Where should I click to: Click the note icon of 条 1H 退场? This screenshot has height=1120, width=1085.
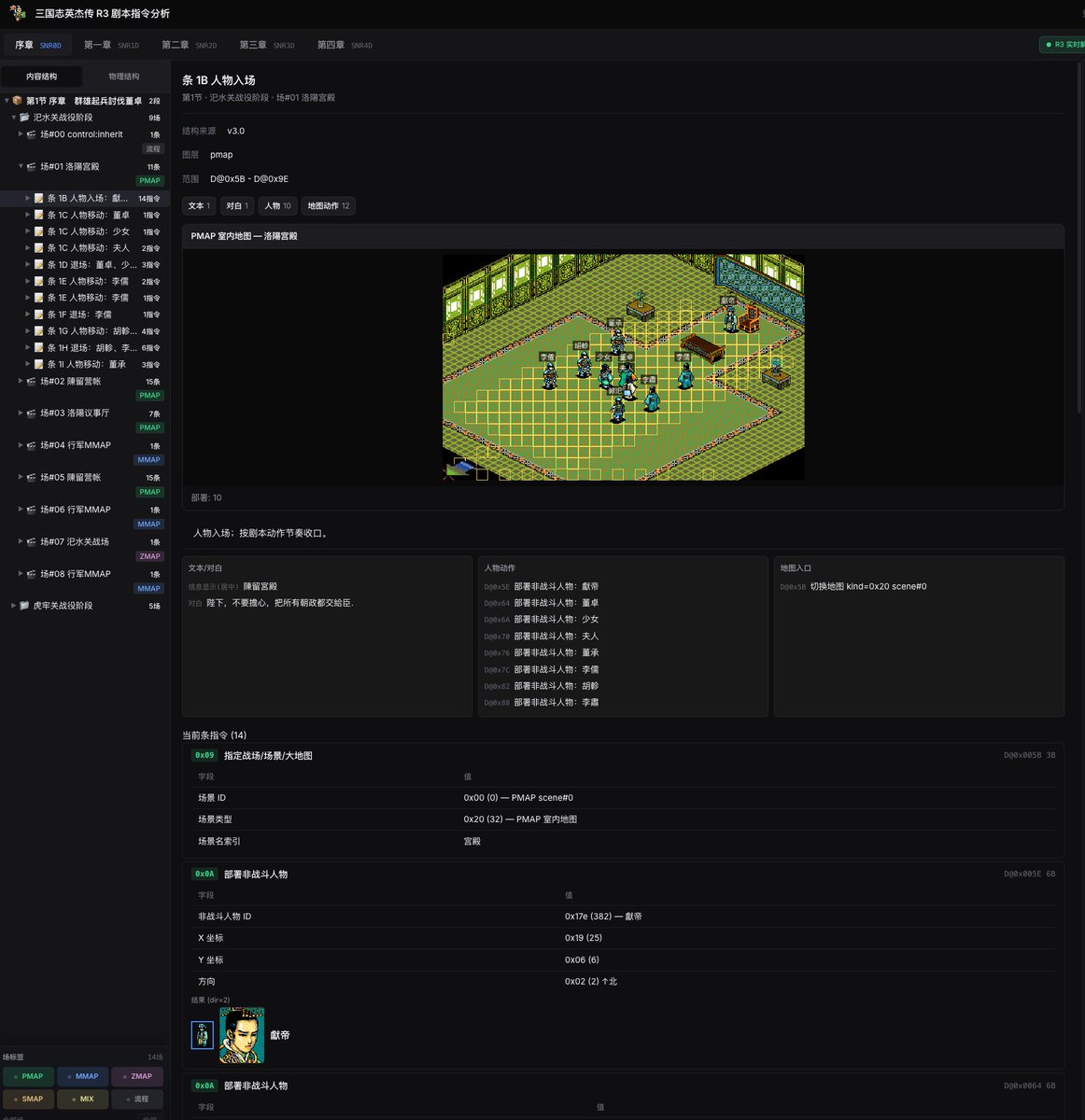39,348
